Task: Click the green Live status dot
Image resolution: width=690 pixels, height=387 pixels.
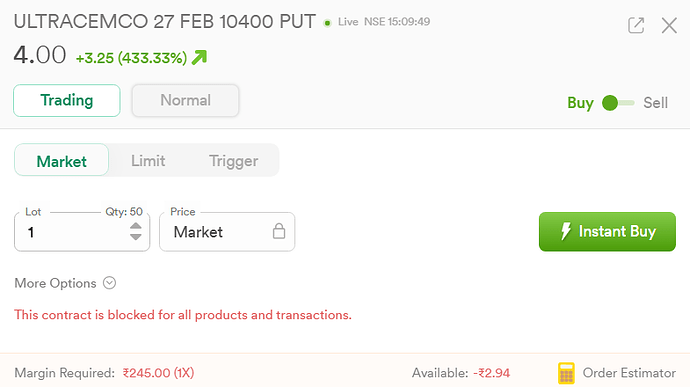Action: [x=327, y=23]
